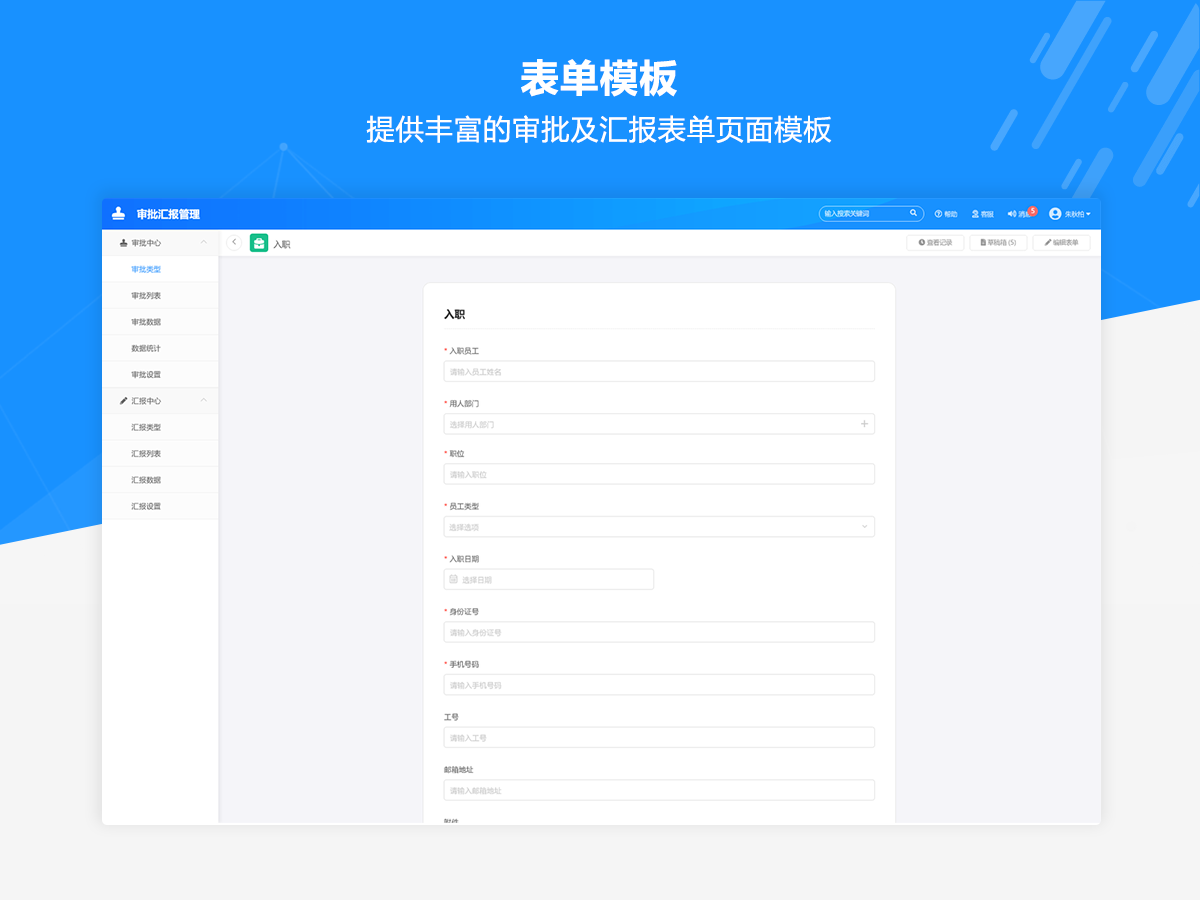Click the 查看记录 button
The width and height of the screenshot is (1200, 900).
[935, 242]
